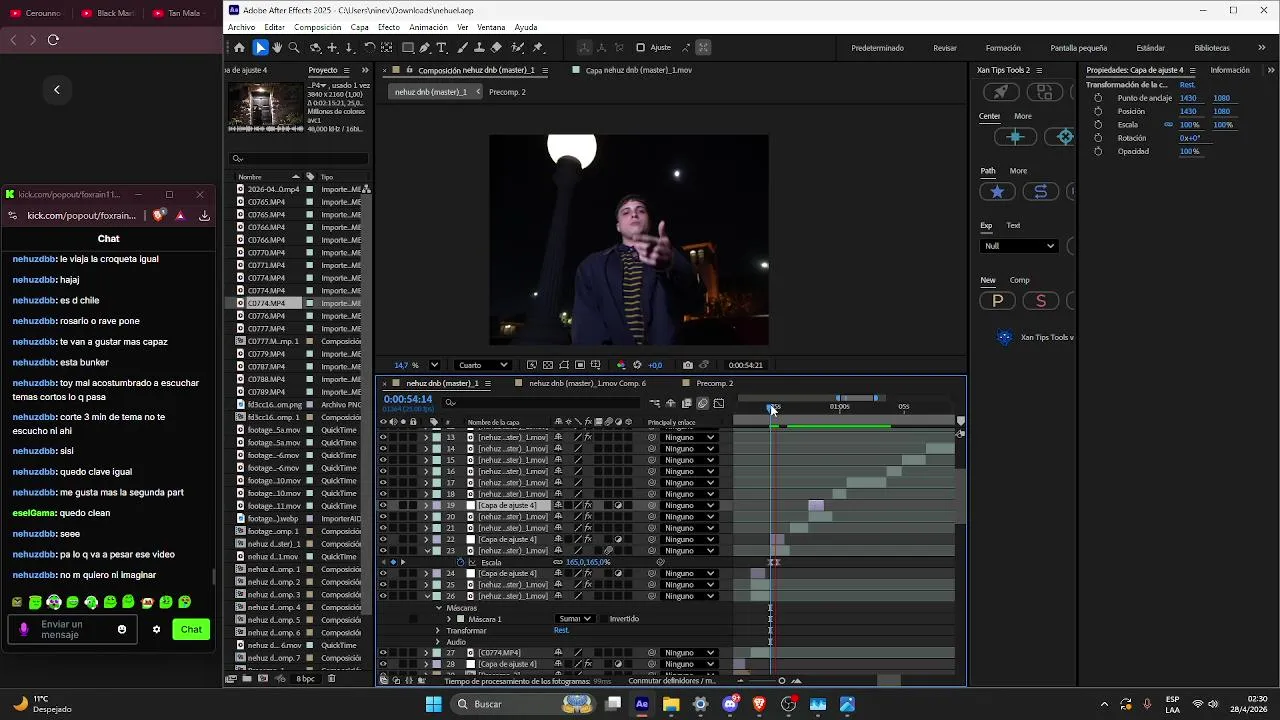Viewport: 1280px width, 720px height.
Task: Hide layer 19 Capa de ajuste 4
Action: [383, 506]
